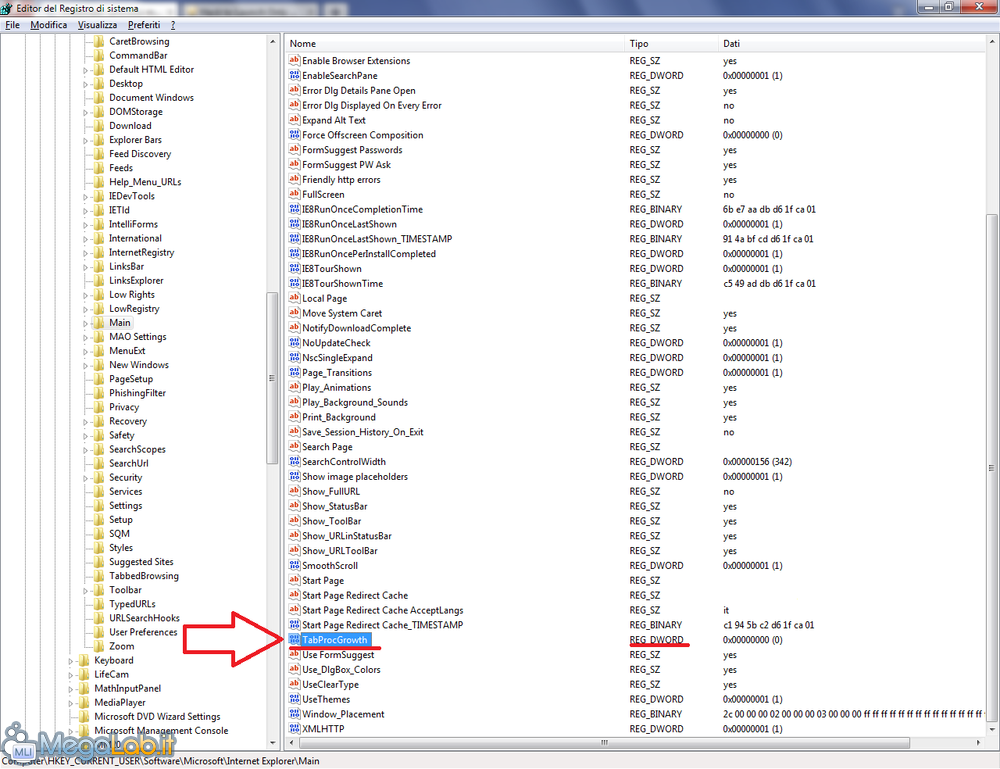Select the Save_Session_History_On_Exit value
This screenshot has height=769, width=1000.
(x=362, y=432)
